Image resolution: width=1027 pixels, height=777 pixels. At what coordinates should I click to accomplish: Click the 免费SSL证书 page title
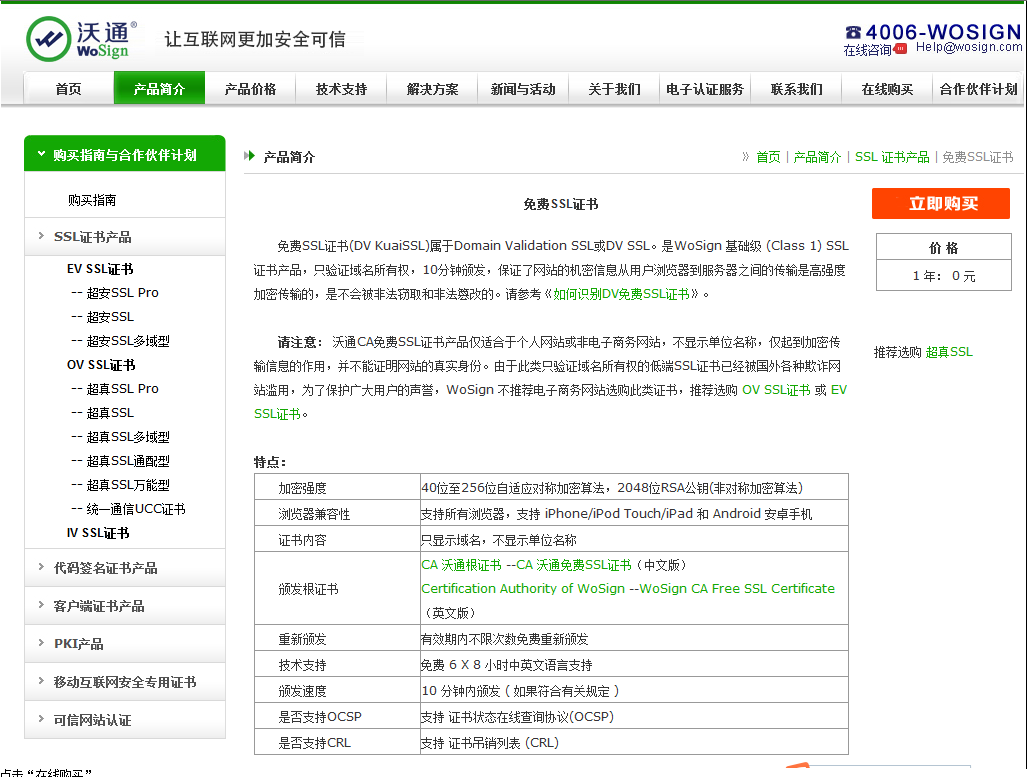(561, 204)
